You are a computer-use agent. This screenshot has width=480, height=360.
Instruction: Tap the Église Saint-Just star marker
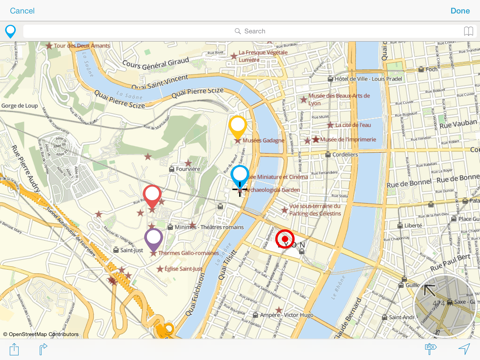click(x=160, y=269)
